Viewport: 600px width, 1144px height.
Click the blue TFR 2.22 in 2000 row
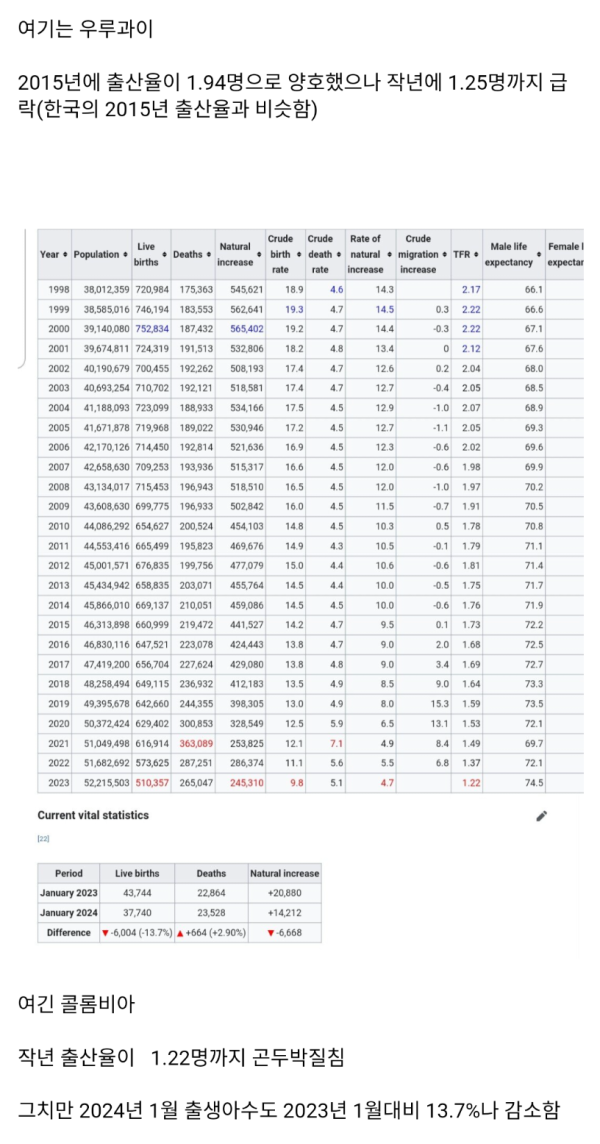tap(472, 329)
